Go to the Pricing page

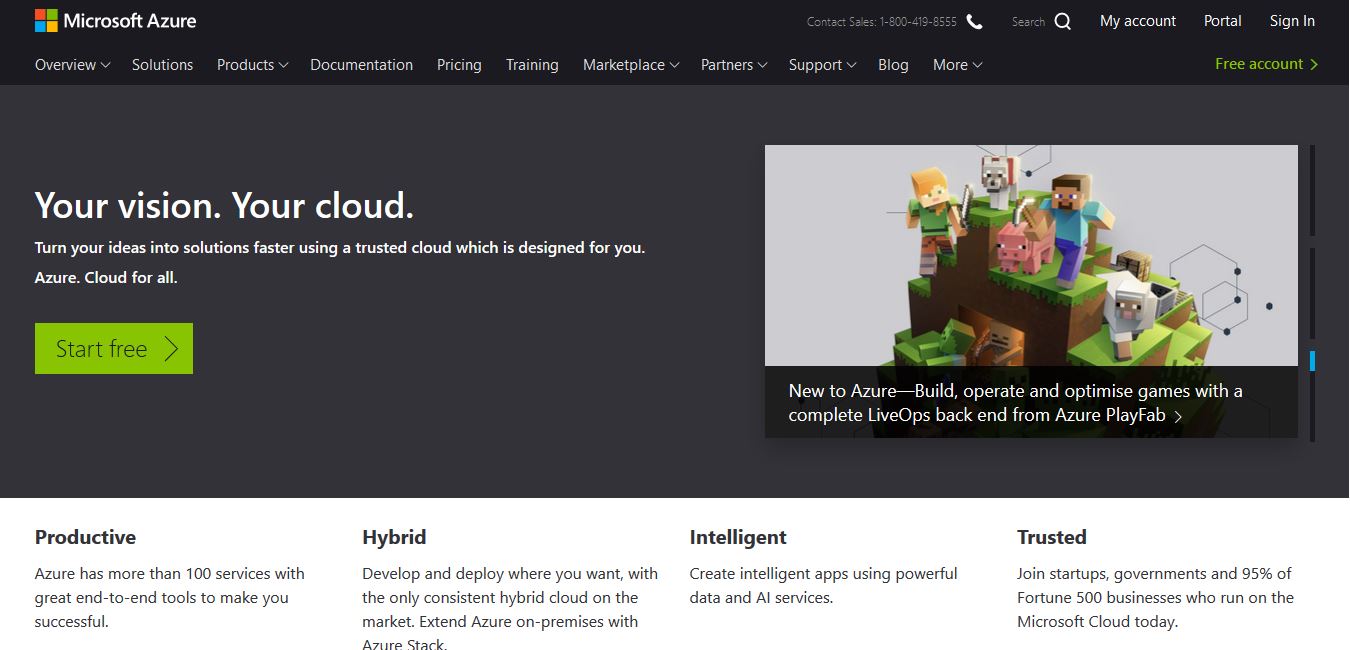459,65
